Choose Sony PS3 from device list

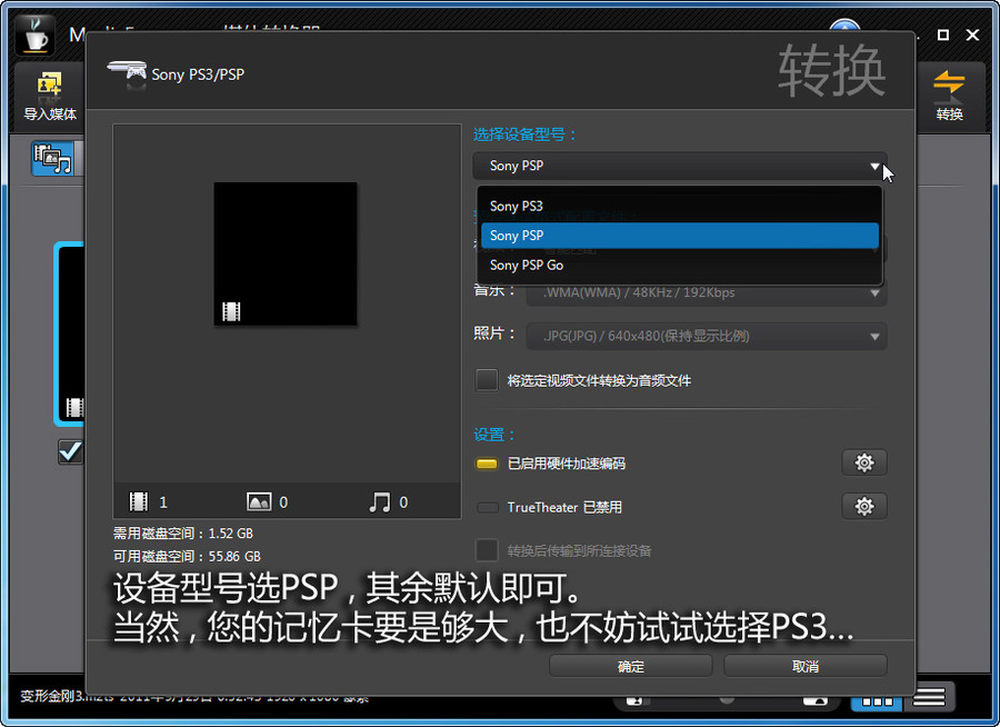tap(679, 206)
